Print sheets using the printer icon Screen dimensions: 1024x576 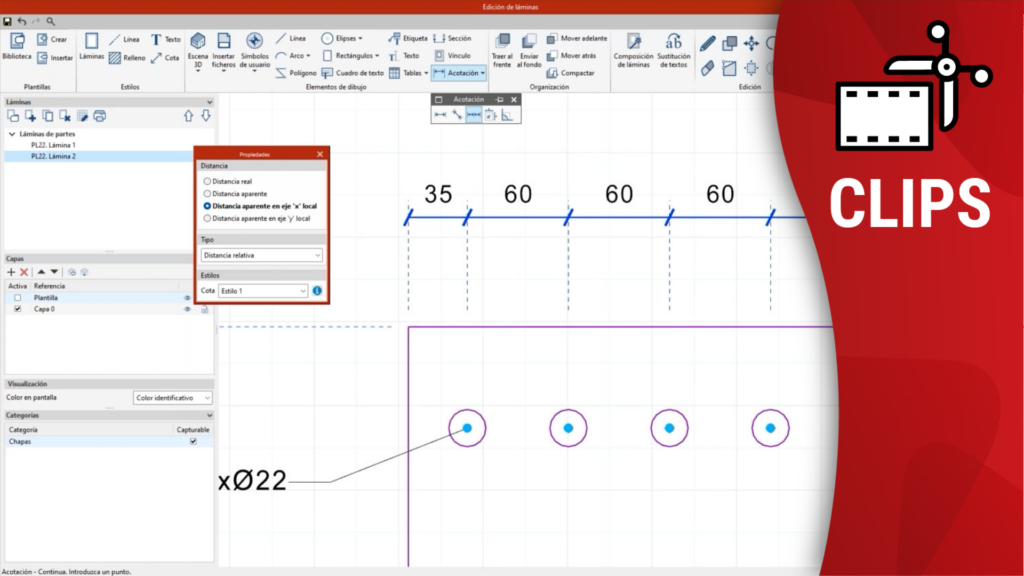tap(99, 116)
